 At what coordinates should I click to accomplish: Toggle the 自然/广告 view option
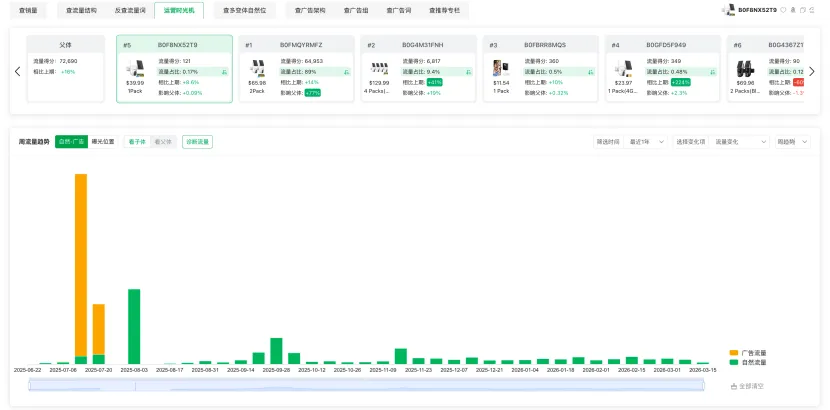click(72, 142)
